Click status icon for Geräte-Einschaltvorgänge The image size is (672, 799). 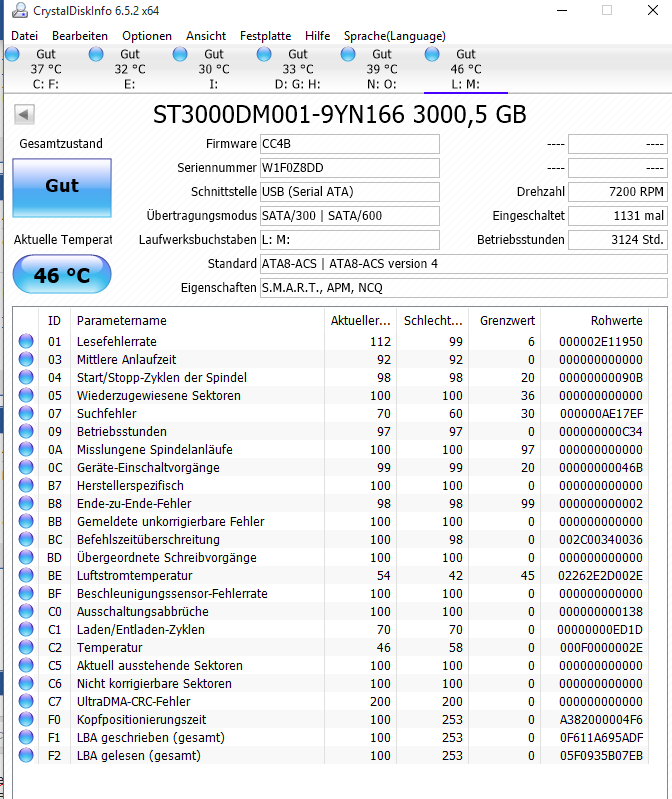pyautogui.click(x=26, y=467)
